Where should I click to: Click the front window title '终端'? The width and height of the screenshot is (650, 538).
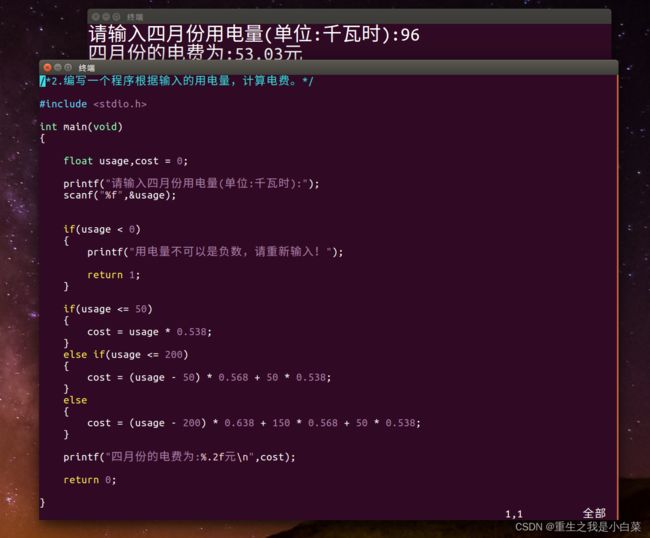click(x=87, y=68)
